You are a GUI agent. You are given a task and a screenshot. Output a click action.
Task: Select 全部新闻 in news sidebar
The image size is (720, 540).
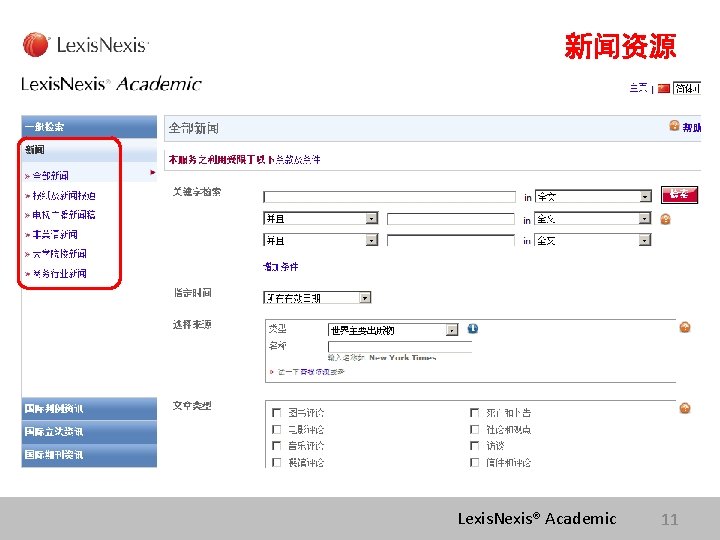coord(51,175)
